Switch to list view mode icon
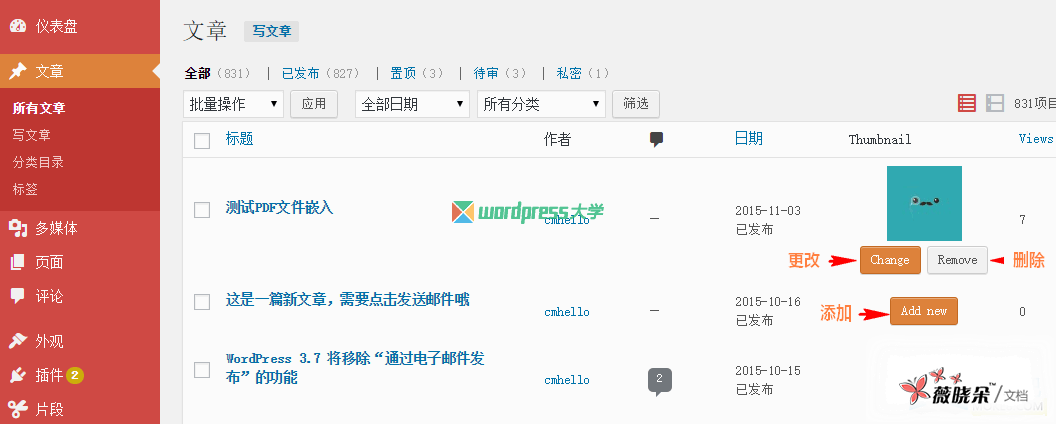The image size is (1056, 424). tap(967, 103)
